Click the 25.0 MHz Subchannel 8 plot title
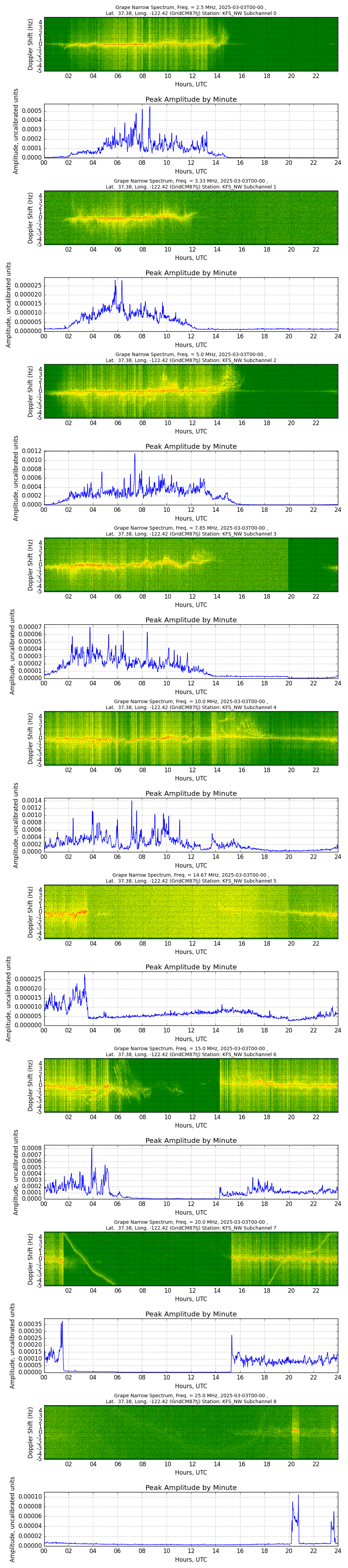The height and width of the screenshot is (1568, 348). [190, 1398]
